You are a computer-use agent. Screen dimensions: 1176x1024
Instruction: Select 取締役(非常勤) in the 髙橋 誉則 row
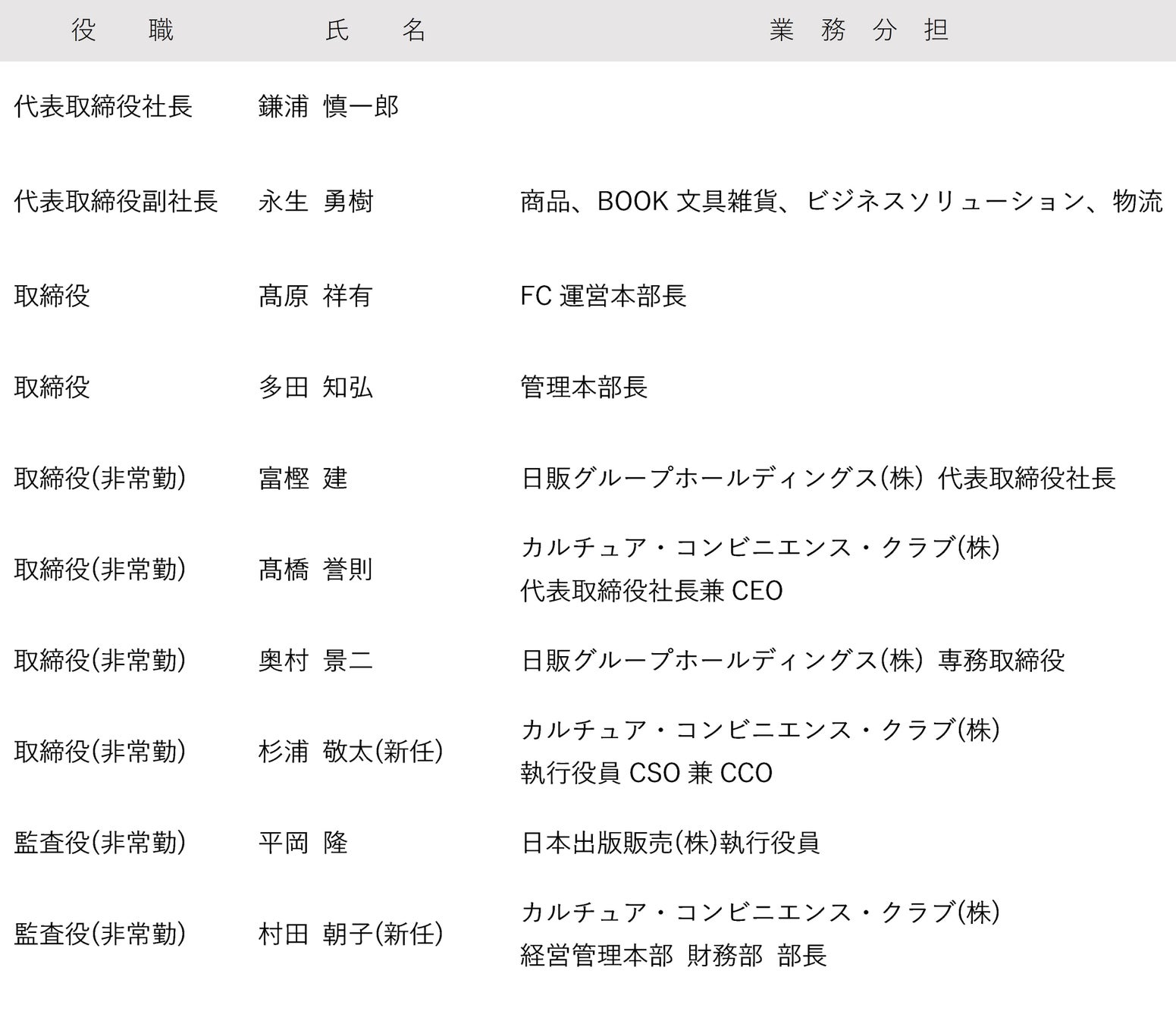(x=100, y=570)
